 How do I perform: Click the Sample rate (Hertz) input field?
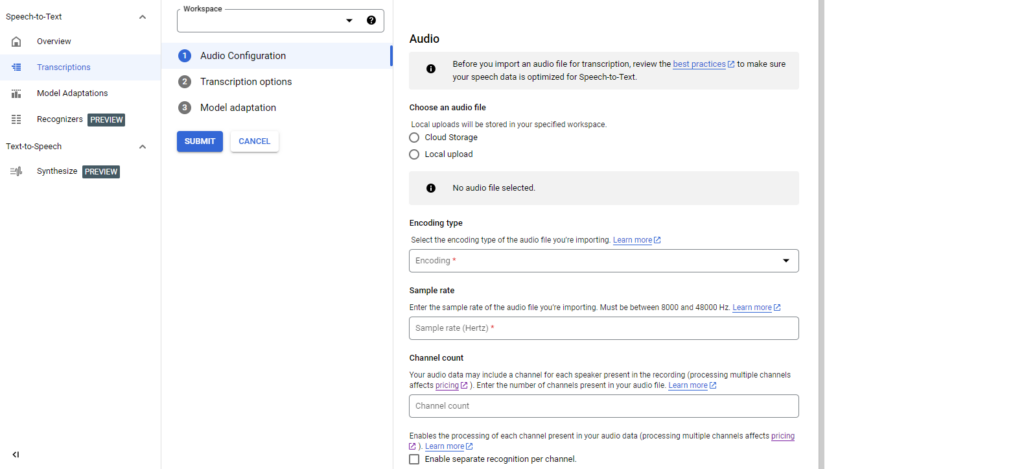(x=603, y=328)
